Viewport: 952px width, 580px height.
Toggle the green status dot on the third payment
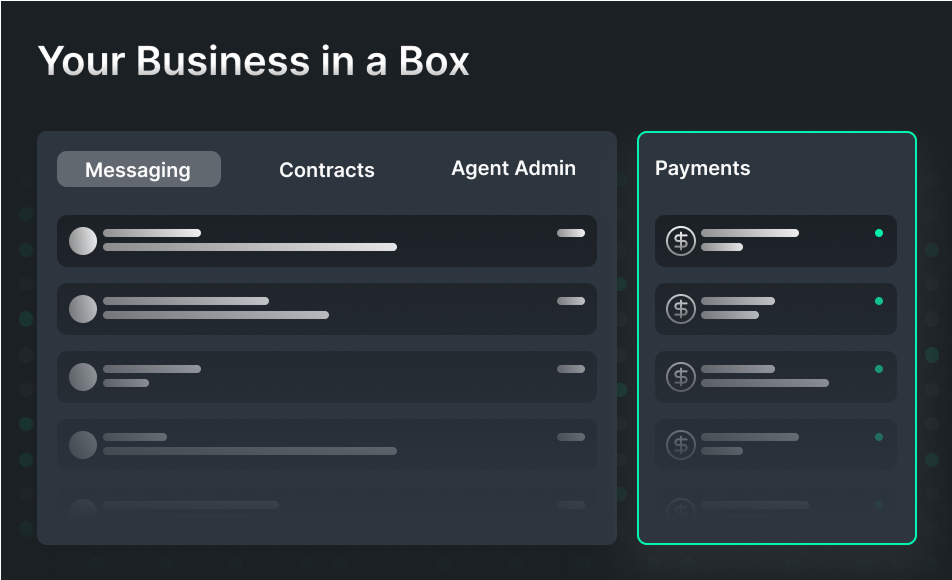tap(879, 368)
